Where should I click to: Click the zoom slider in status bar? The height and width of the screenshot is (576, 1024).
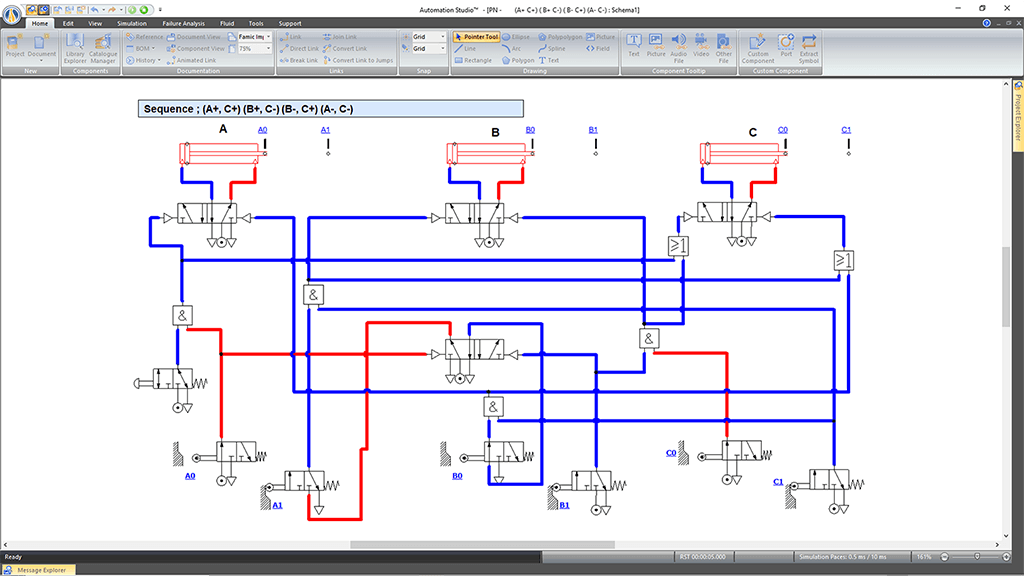pos(976,557)
